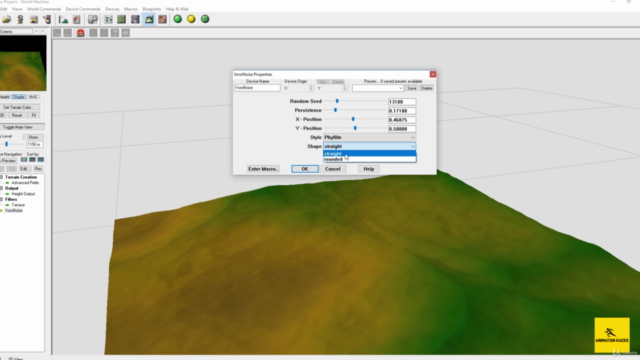Viewport: 640px width, 360px height.
Task: Switch preview to Height mode
Action: (5, 97)
